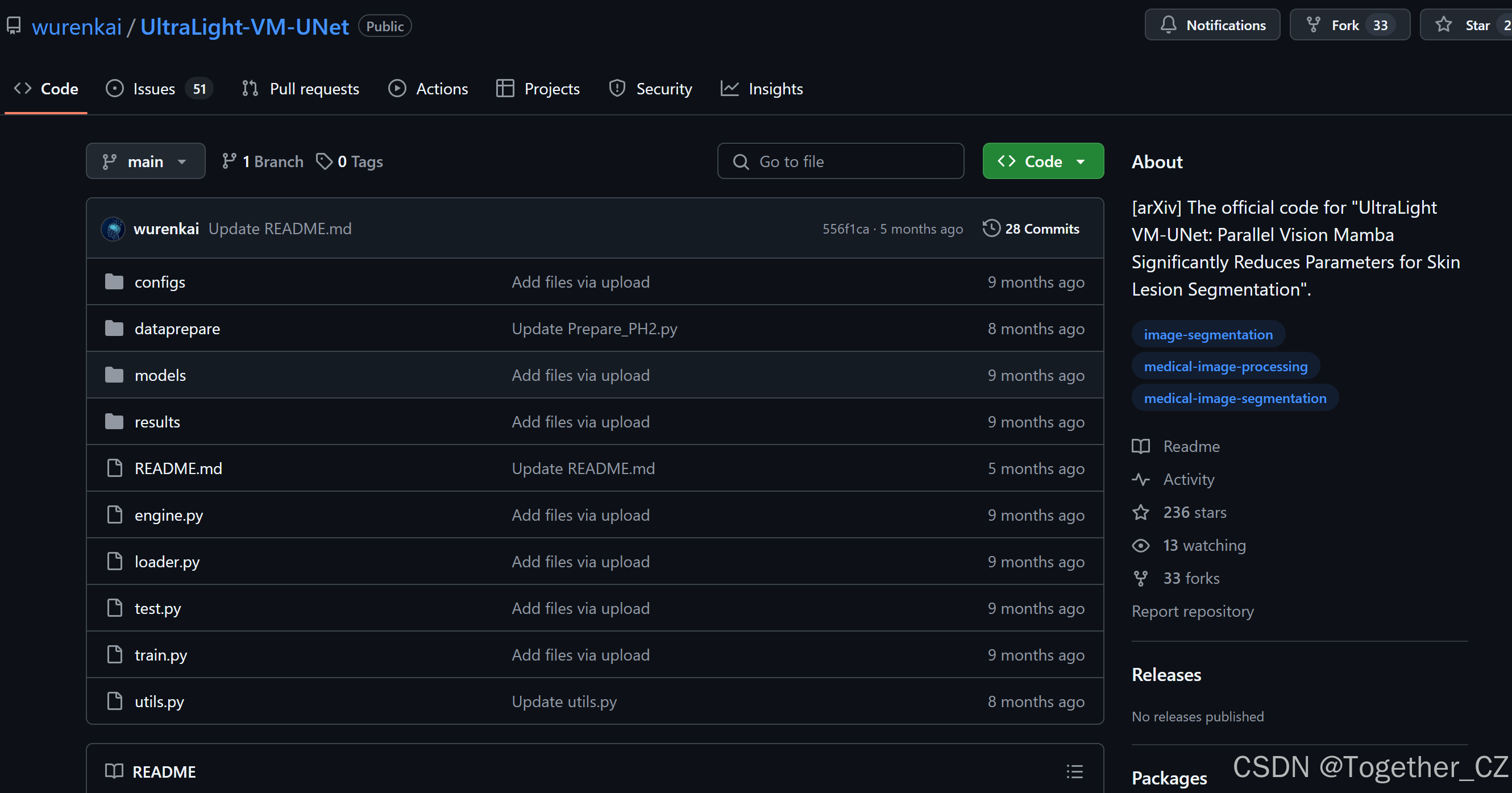Click the Notifications bell icon
This screenshot has height=793, width=1512.
click(x=1168, y=25)
